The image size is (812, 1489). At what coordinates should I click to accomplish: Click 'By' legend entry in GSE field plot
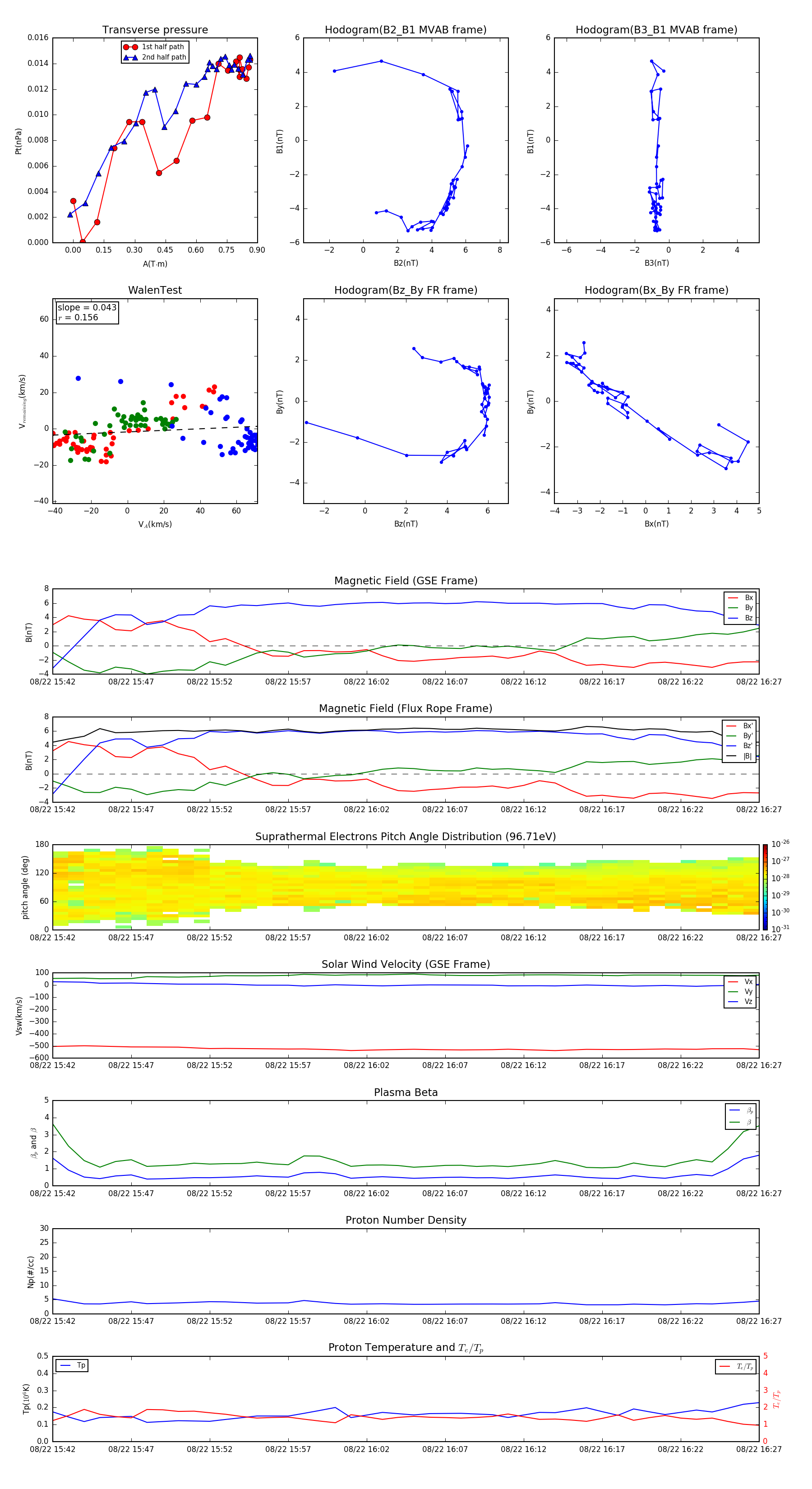[x=741, y=607]
